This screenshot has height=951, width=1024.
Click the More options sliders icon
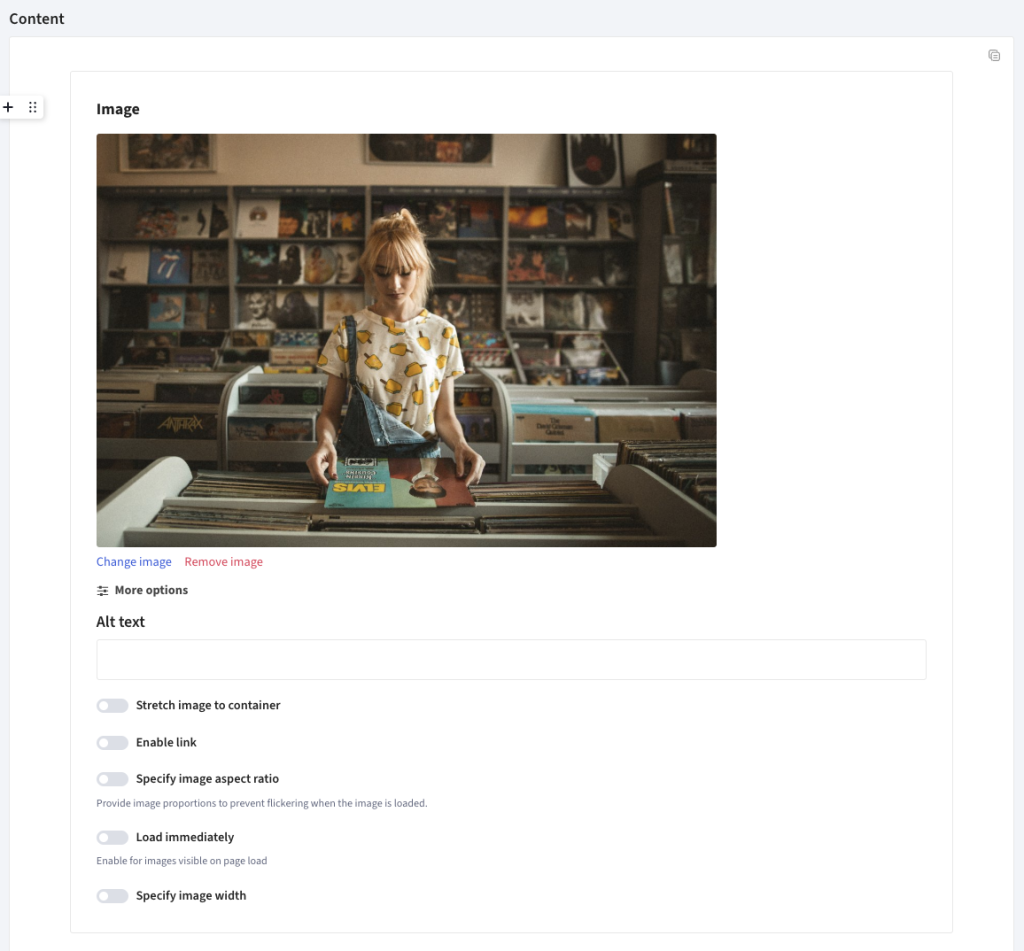point(103,590)
